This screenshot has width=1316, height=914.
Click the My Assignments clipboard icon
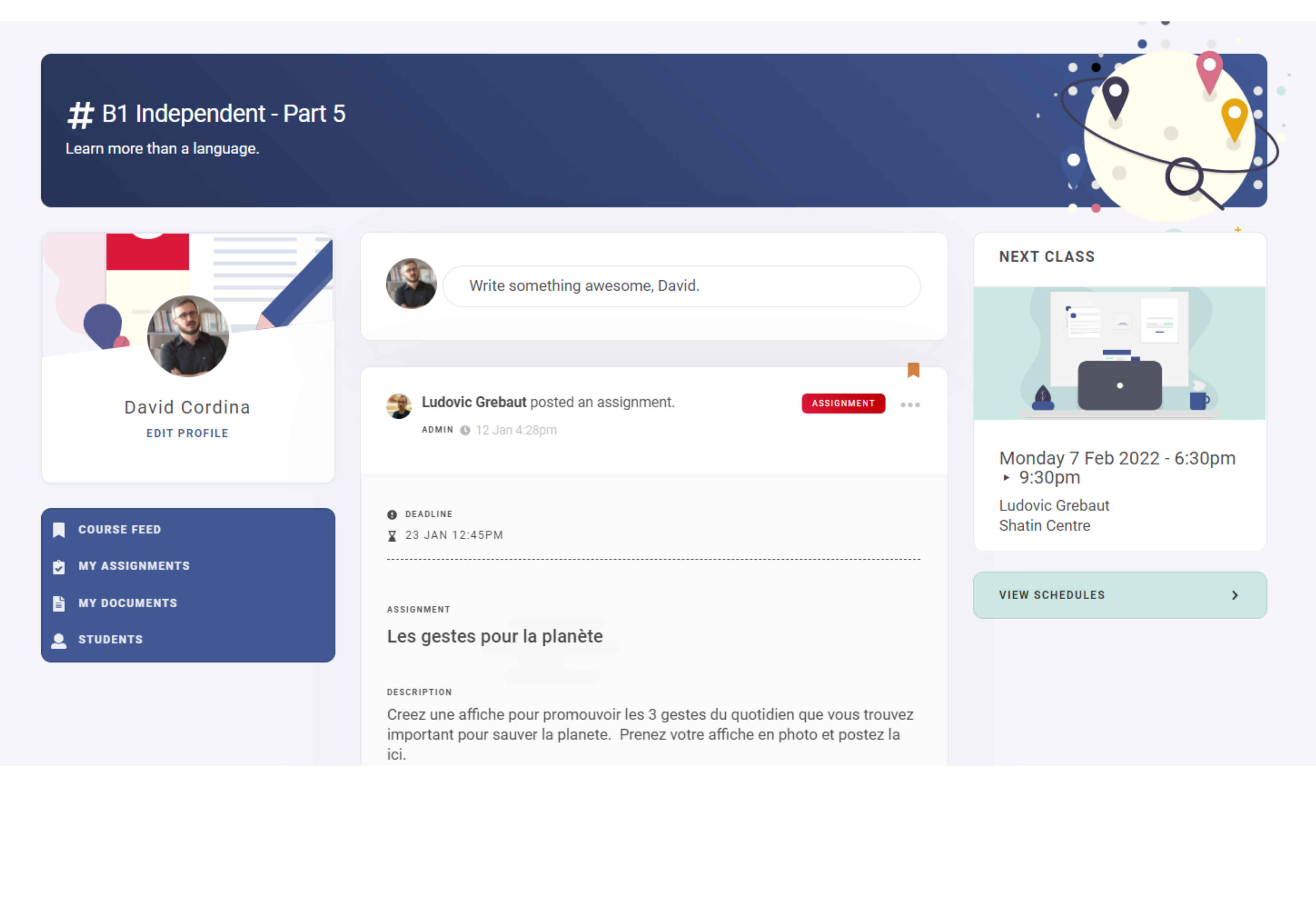tap(59, 566)
